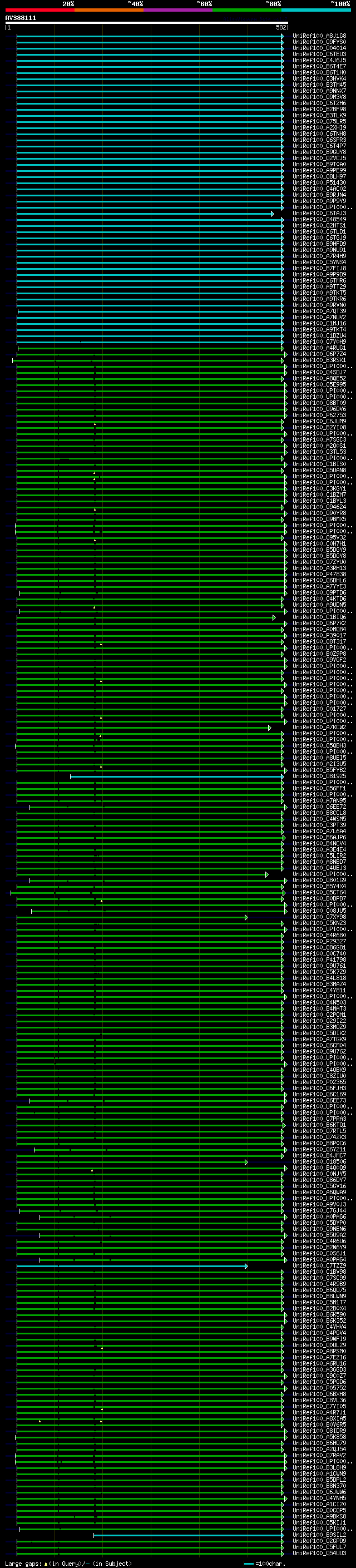
Task: Select hit label UniRef100_Q6SPR3
Action: (319, 140)
